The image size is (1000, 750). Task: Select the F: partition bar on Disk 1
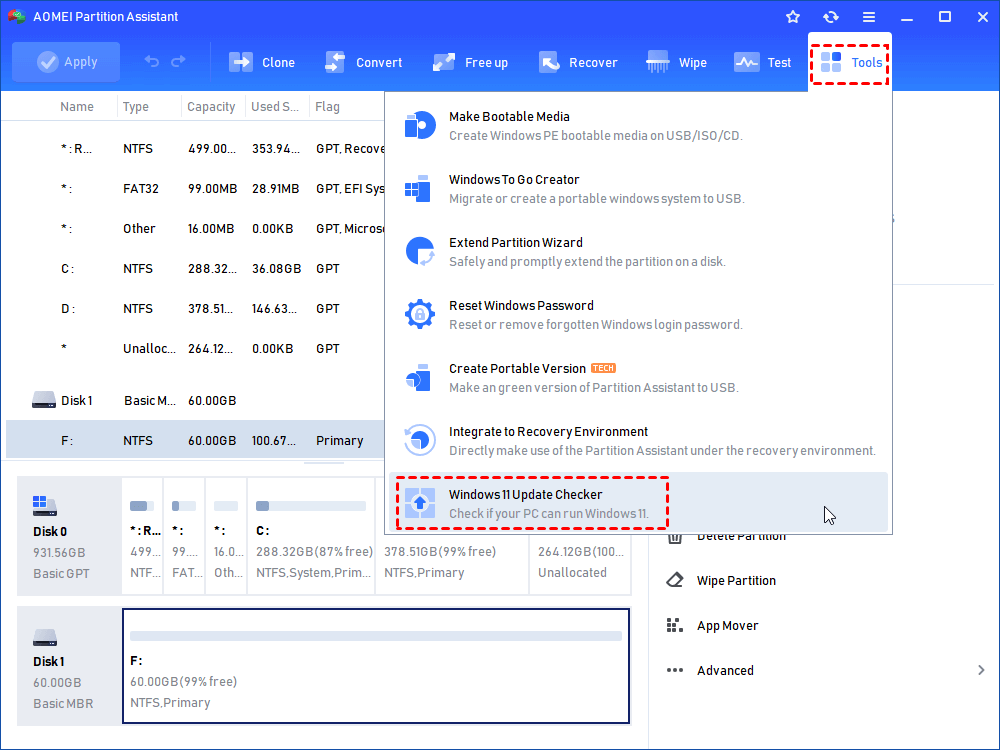pyautogui.click(x=376, y=665)
